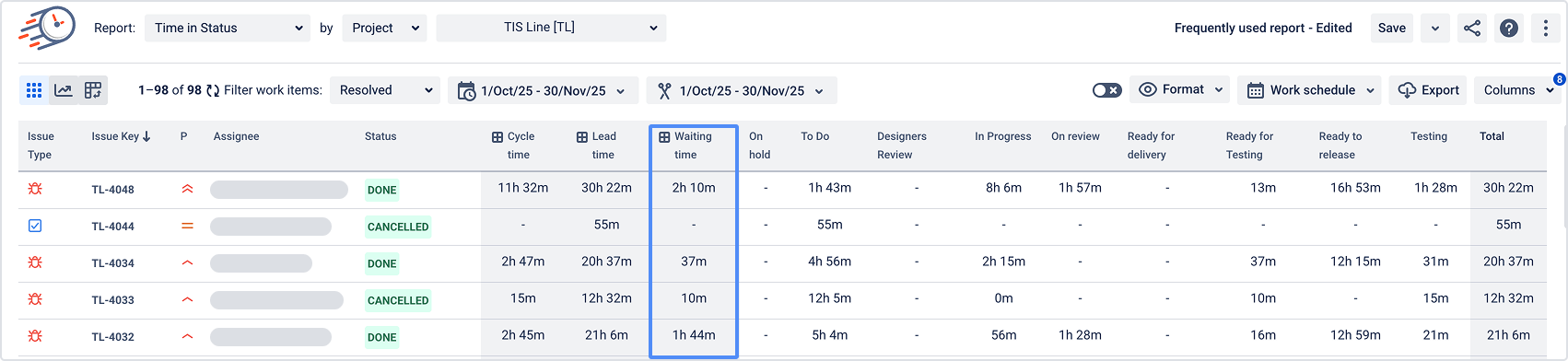Click the medium priority icon for TL-4044
The width and height of the screenshot is (1568, 361).
click(188, 226)
